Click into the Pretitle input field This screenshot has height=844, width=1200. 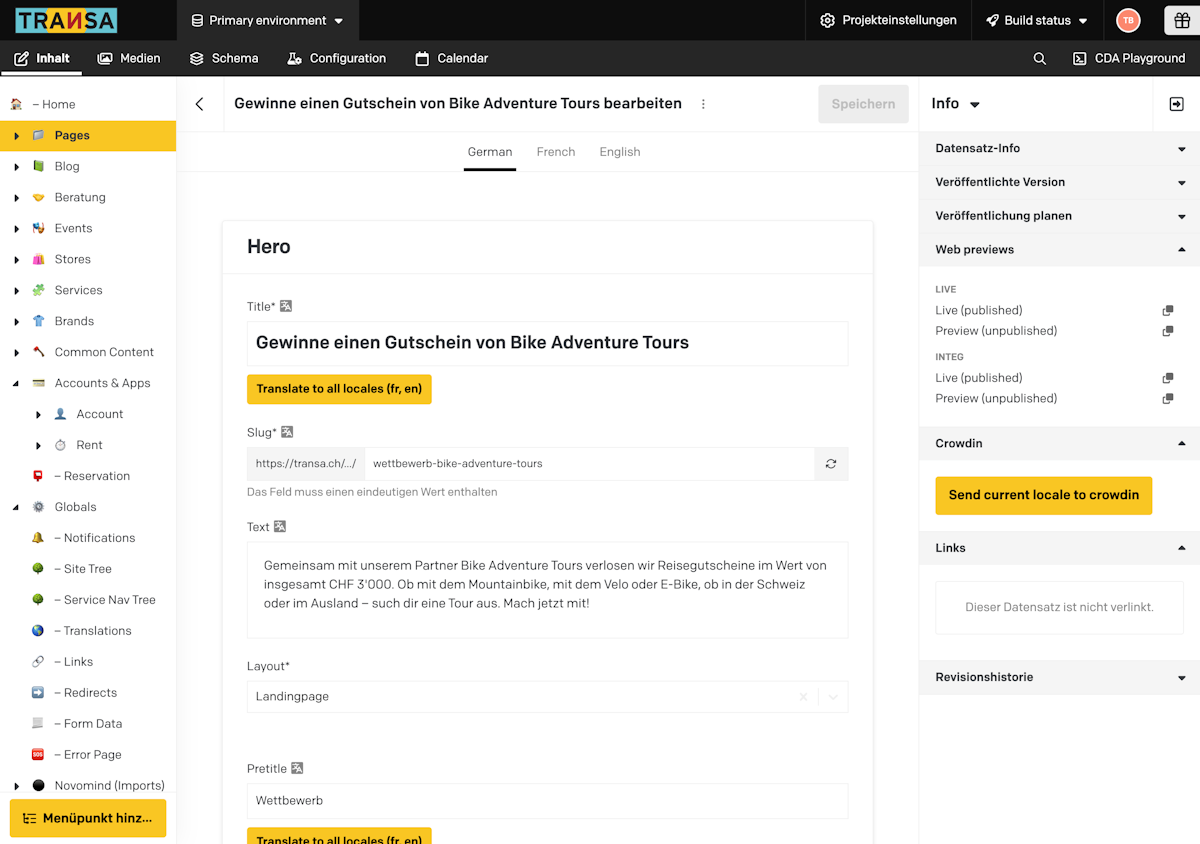tap(548, 801)
